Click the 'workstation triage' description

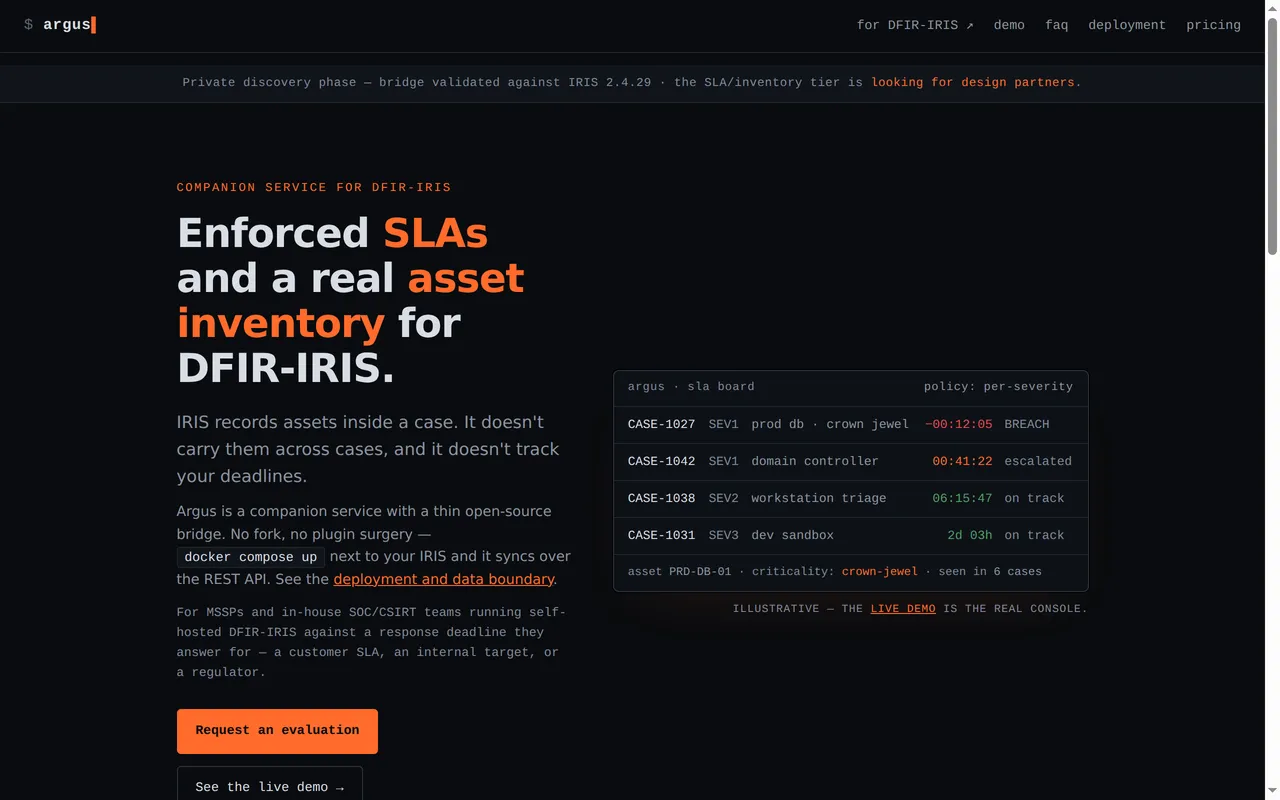[x=819, y=498]
